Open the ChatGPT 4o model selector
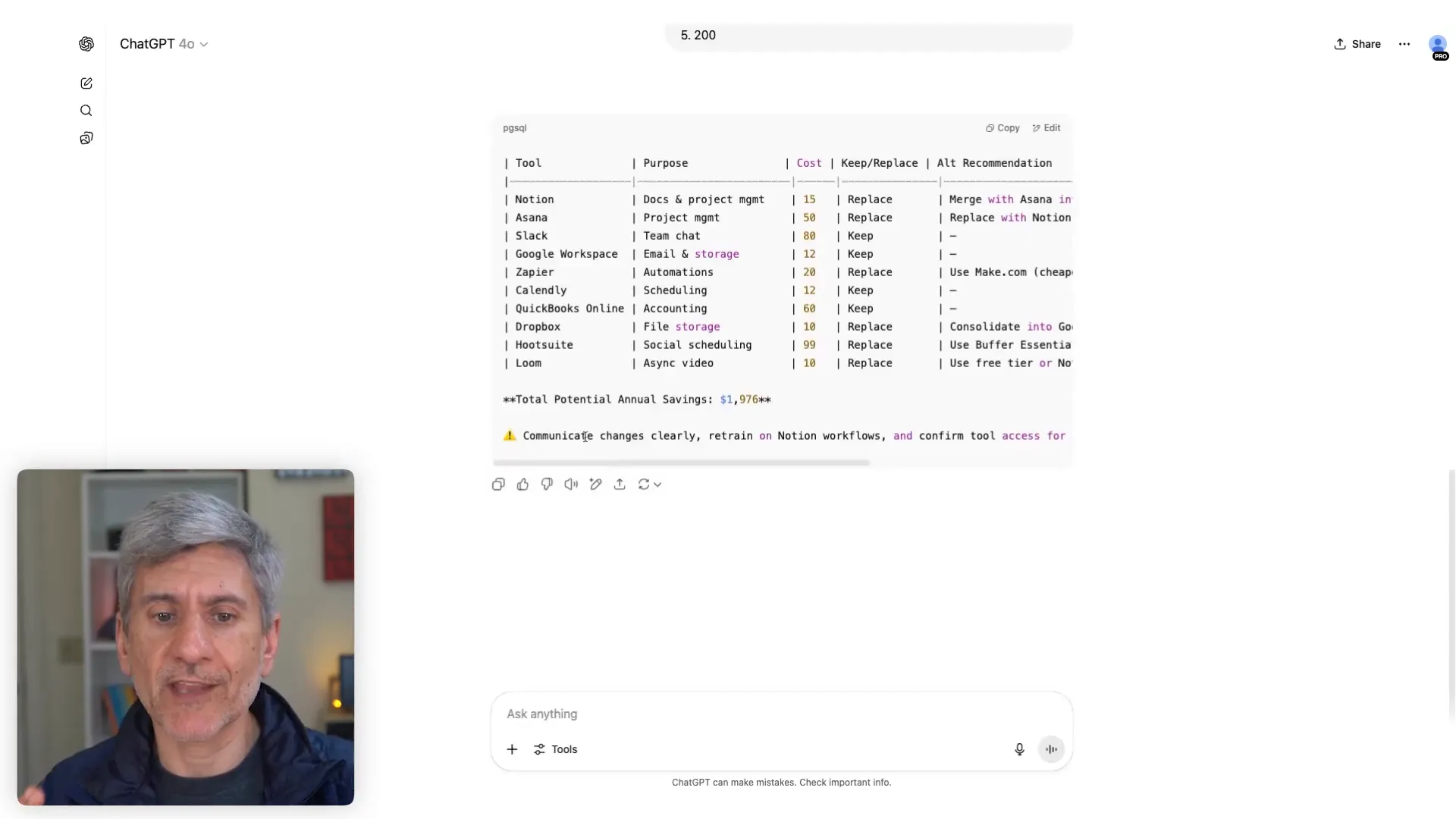Image resolution: width=1456 pixels, height=819 pixels. [x=163, y=44]
